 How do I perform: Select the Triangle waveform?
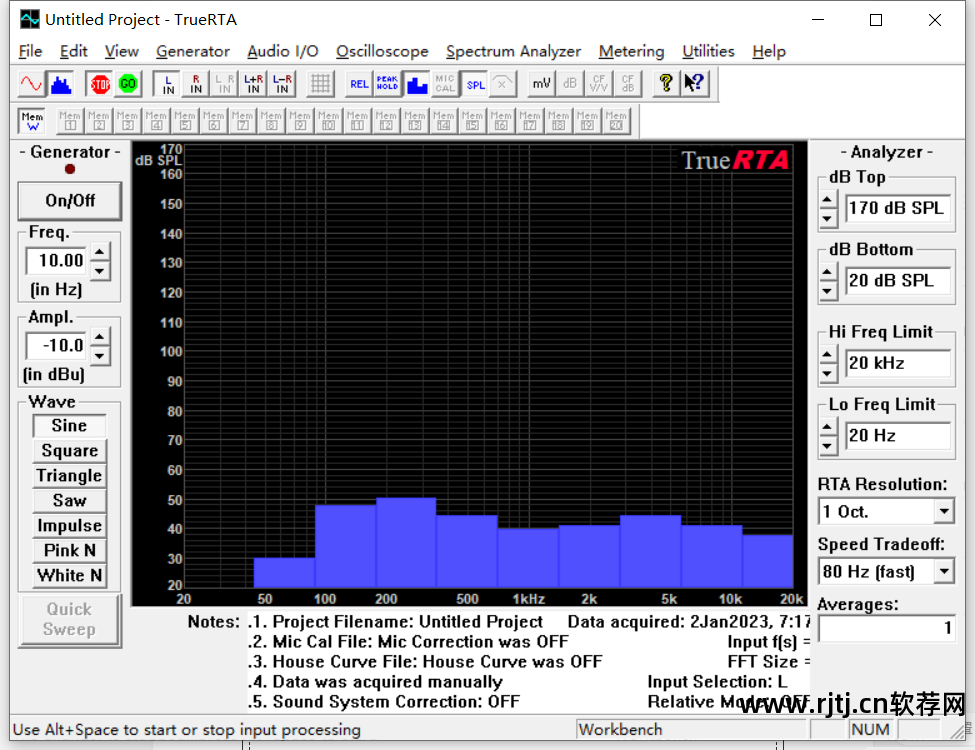[x=69, y=476]
